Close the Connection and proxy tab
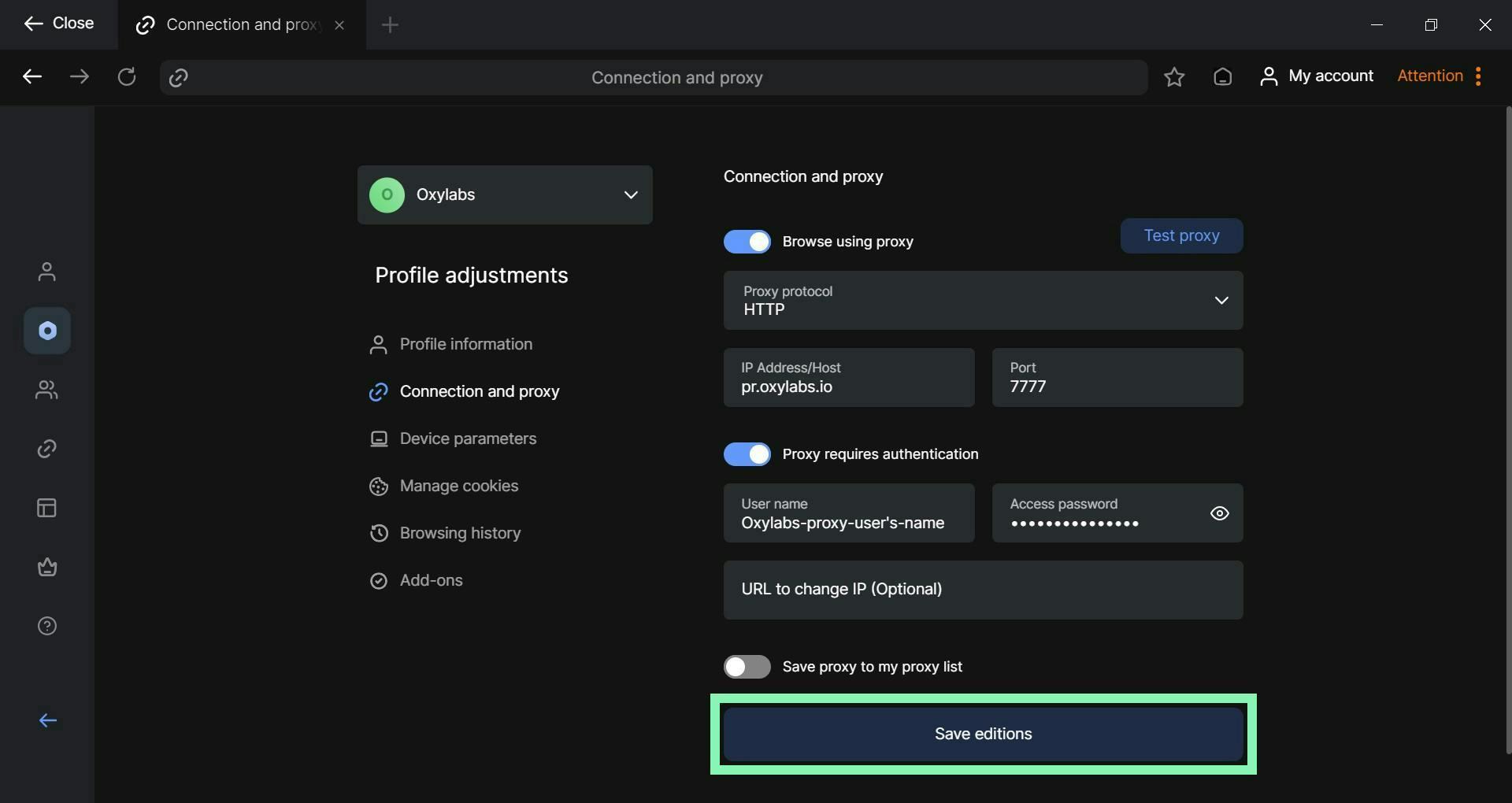Screen dimensions: 1512x803 (x=339, y=25)
